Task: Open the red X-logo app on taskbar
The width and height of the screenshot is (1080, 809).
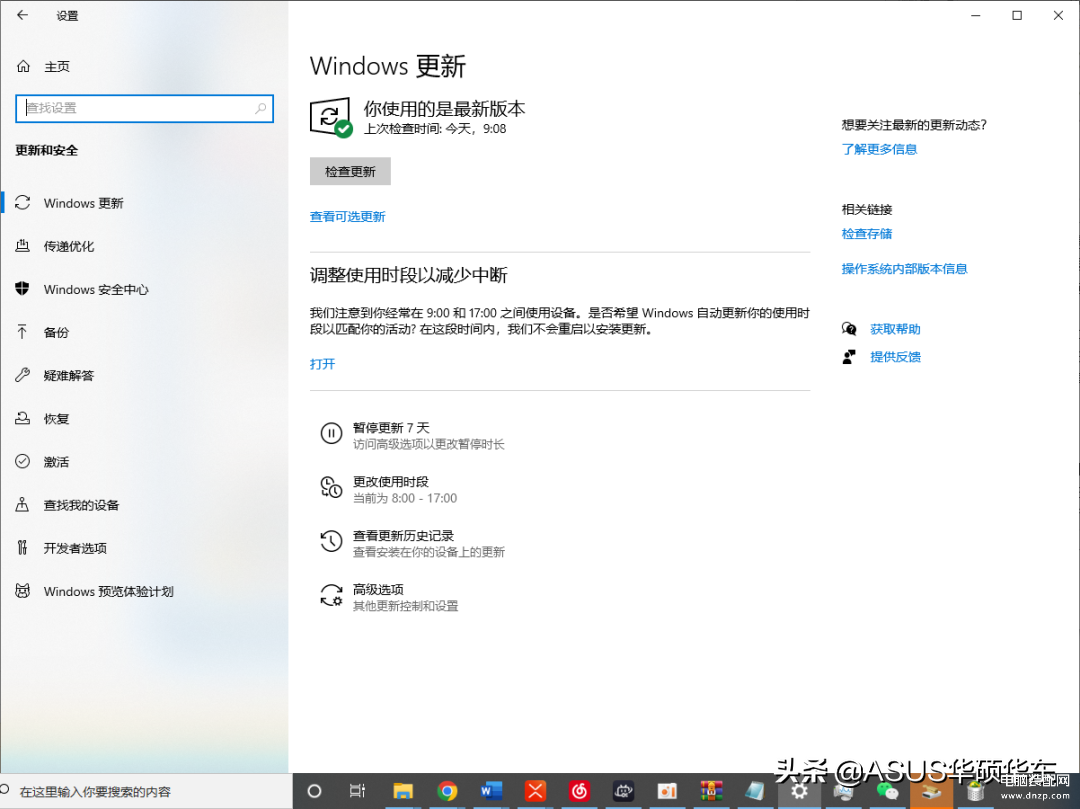Action: pos(535,791)
